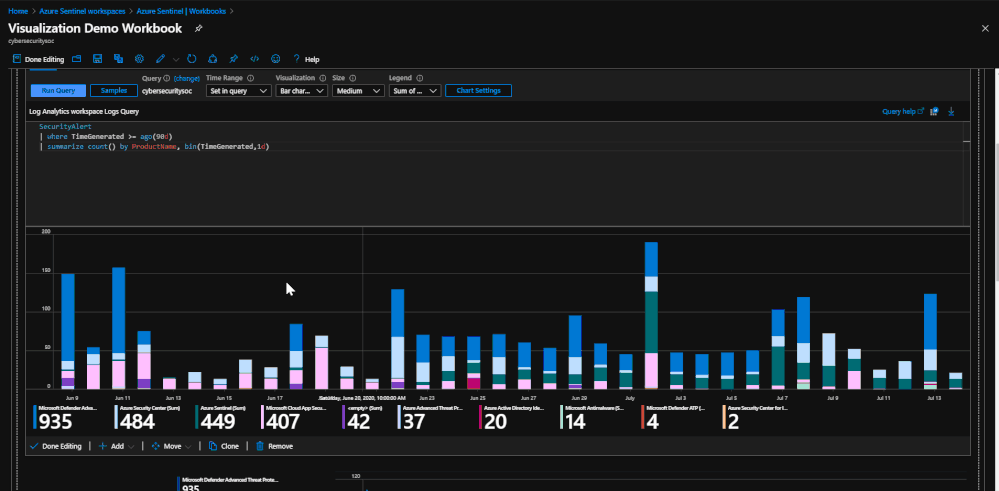Image resolution: width=999 pixels, height=491 pixels.
Task: Click the Clone button
Action: click(224, 446)
